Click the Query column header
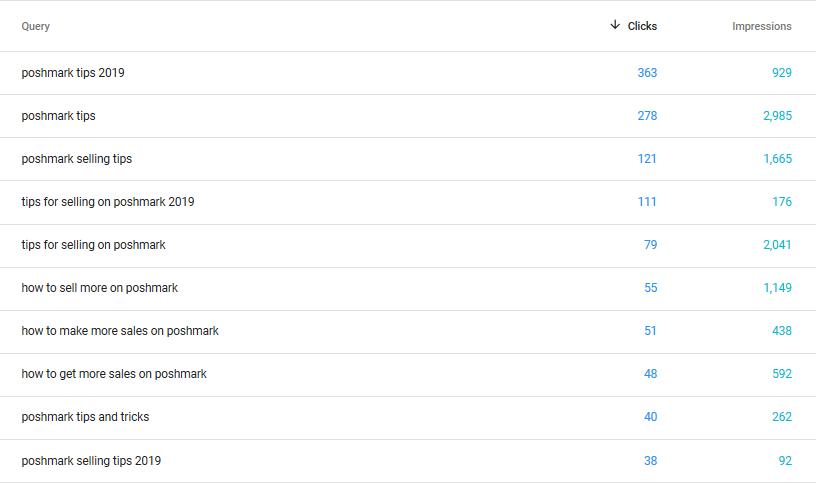816x483 pixels. click(35, 26)
